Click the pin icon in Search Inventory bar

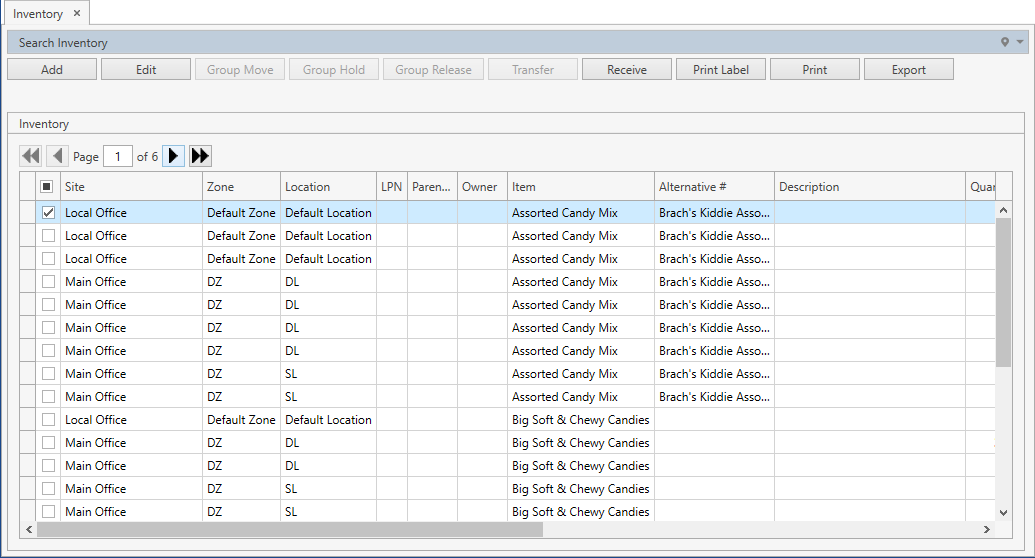(x=1005, y=43)
